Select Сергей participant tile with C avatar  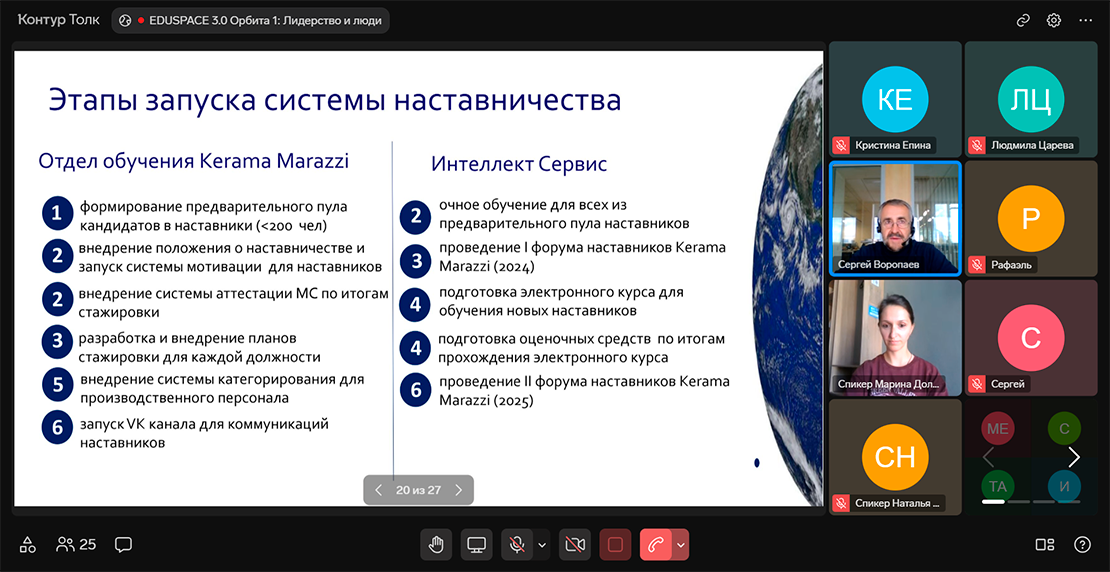1031,338
